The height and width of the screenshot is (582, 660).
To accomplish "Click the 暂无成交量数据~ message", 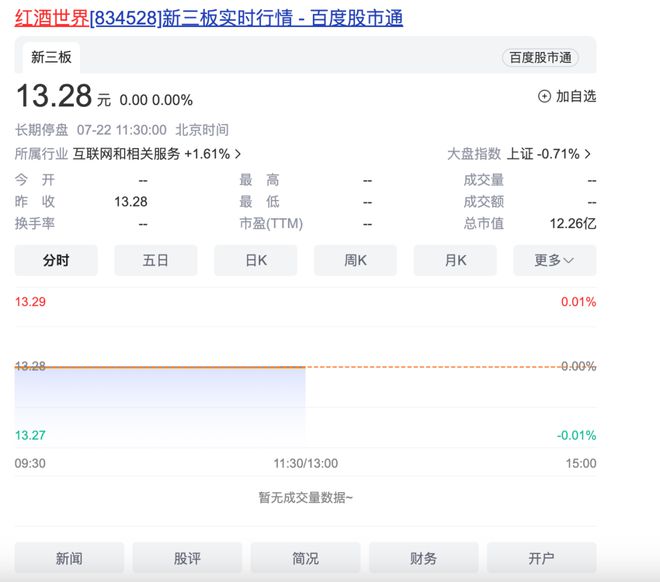I will pos(306,498).
